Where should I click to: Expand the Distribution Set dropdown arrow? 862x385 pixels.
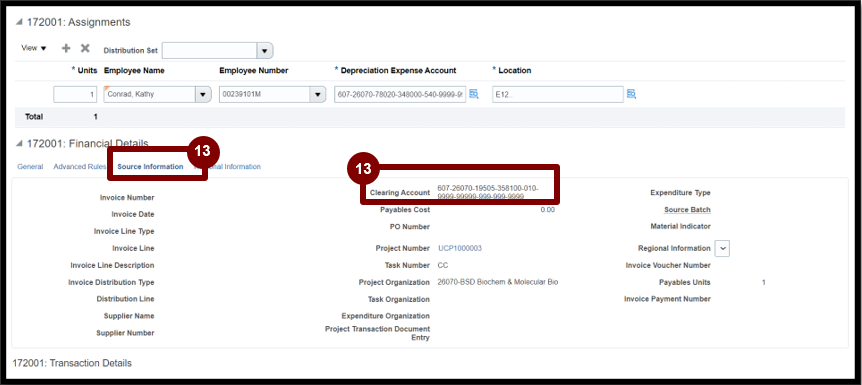click(265, 51)
